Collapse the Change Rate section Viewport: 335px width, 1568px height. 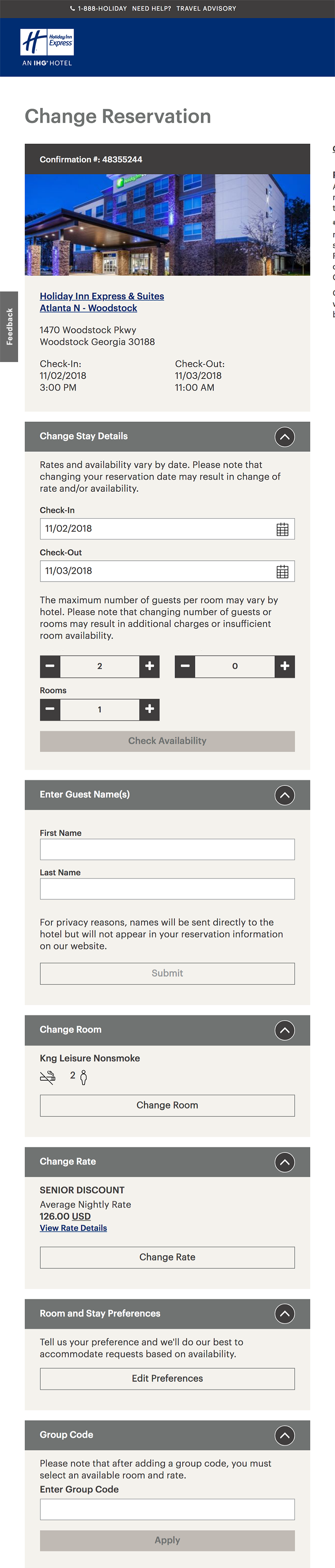285,1162
